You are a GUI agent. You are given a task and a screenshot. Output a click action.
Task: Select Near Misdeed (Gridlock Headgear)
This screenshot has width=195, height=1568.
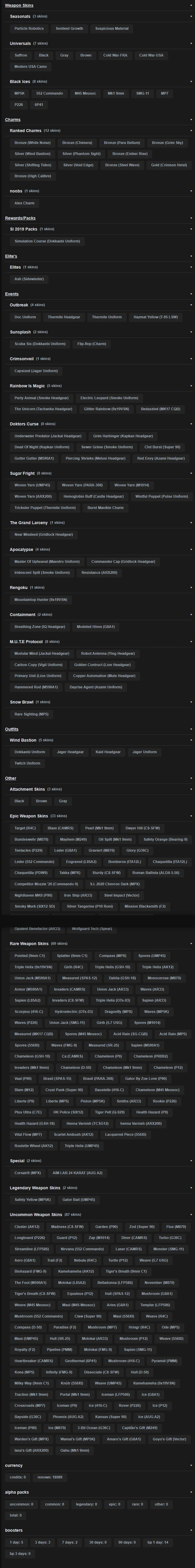click(44, 535)
